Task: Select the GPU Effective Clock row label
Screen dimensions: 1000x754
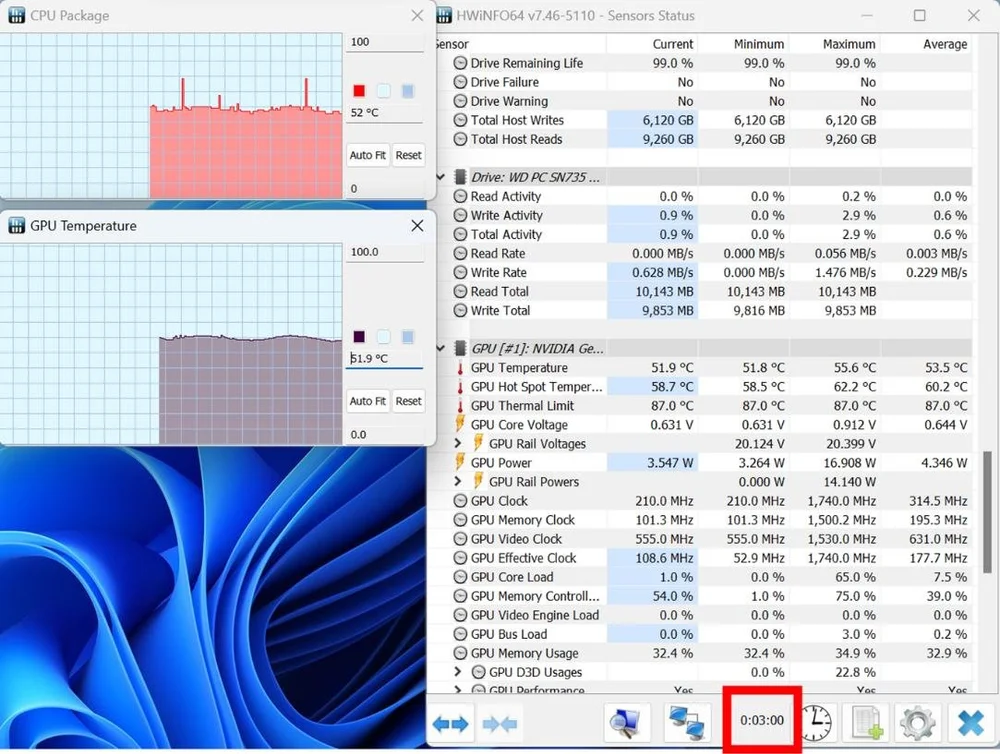Action: (523, 558)
